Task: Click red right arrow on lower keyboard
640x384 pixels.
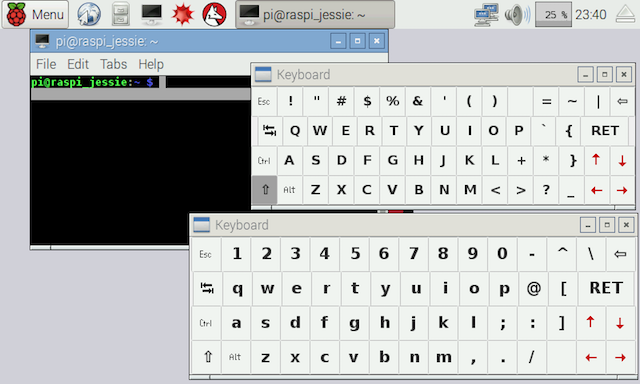Action: pos(620,358)
